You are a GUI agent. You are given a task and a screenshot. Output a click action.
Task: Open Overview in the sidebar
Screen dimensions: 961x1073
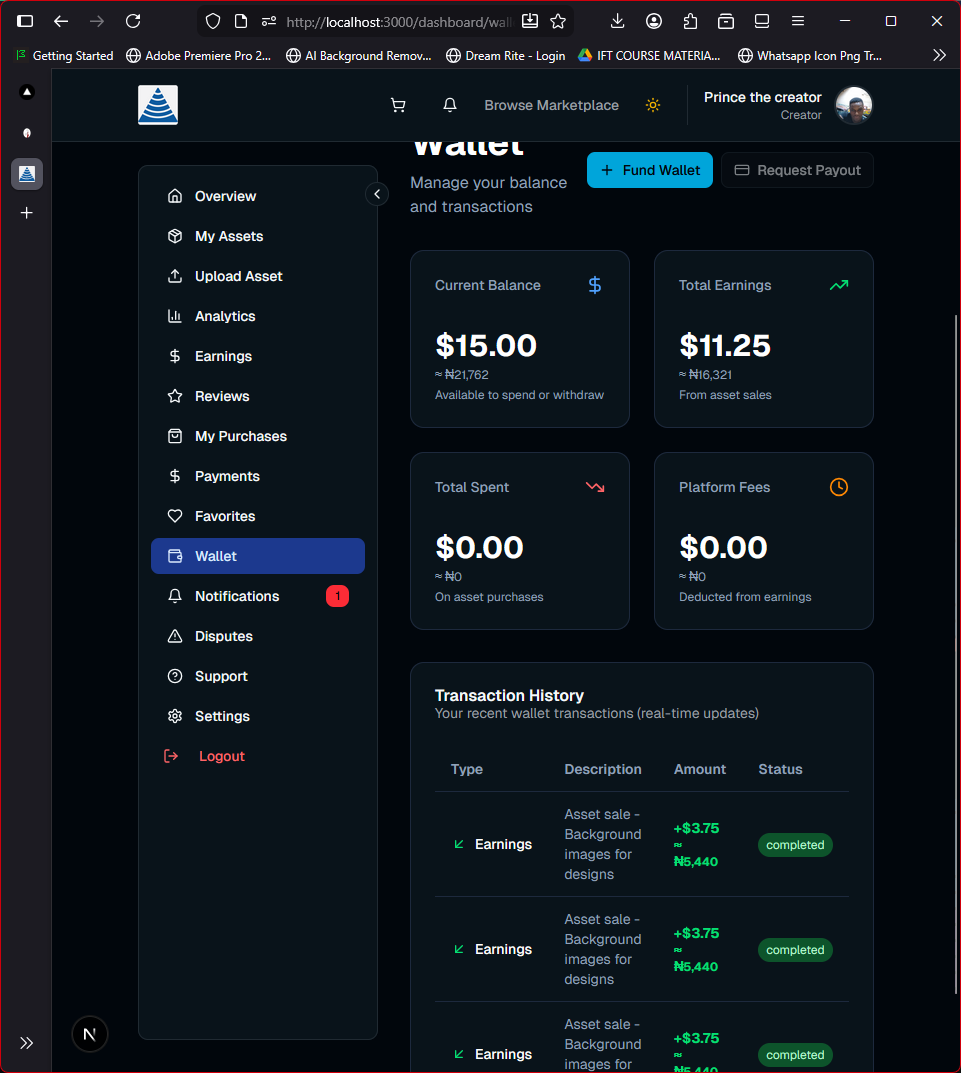225,196
